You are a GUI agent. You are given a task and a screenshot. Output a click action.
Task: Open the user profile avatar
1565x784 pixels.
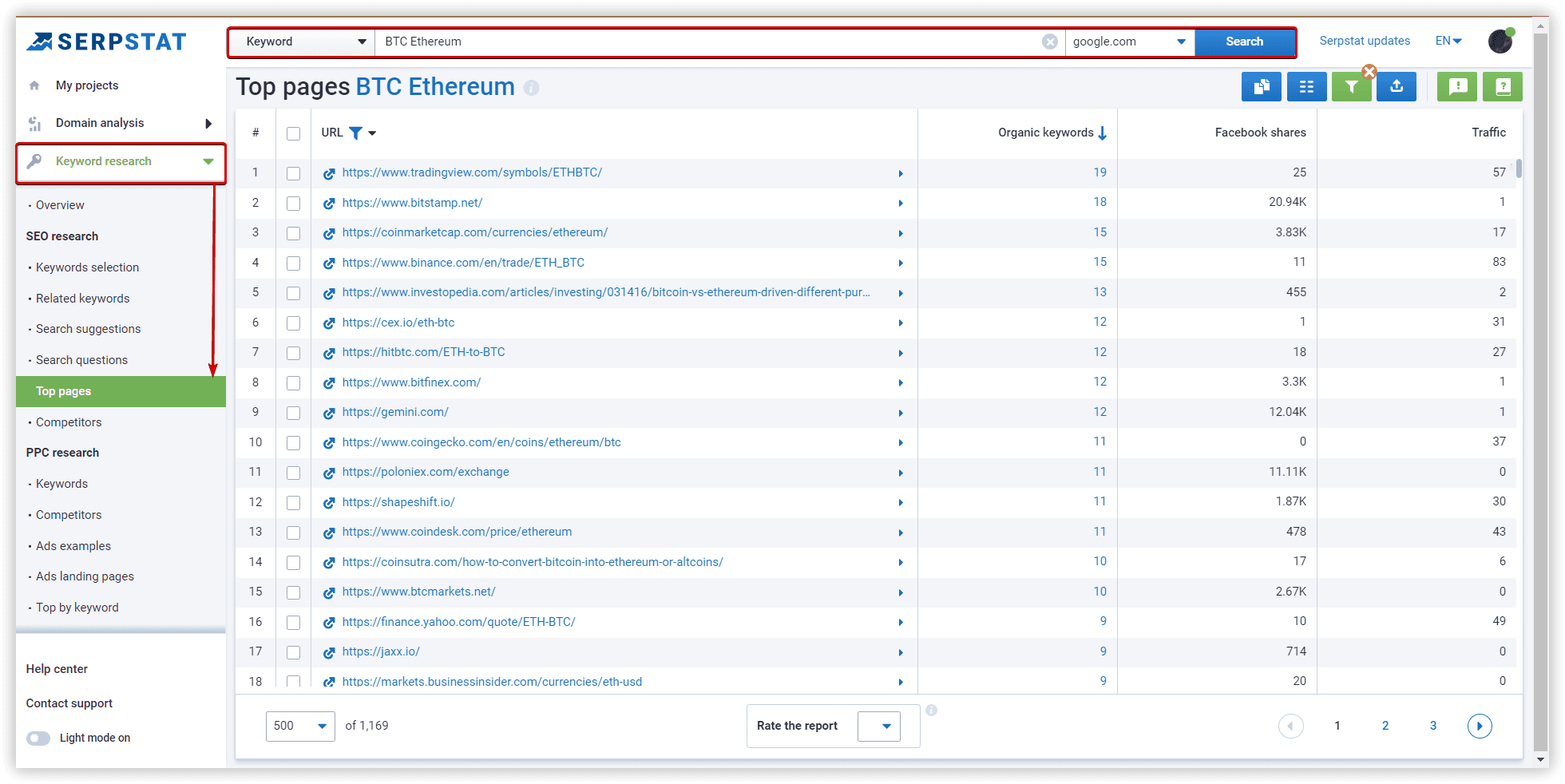(1500, 41)
